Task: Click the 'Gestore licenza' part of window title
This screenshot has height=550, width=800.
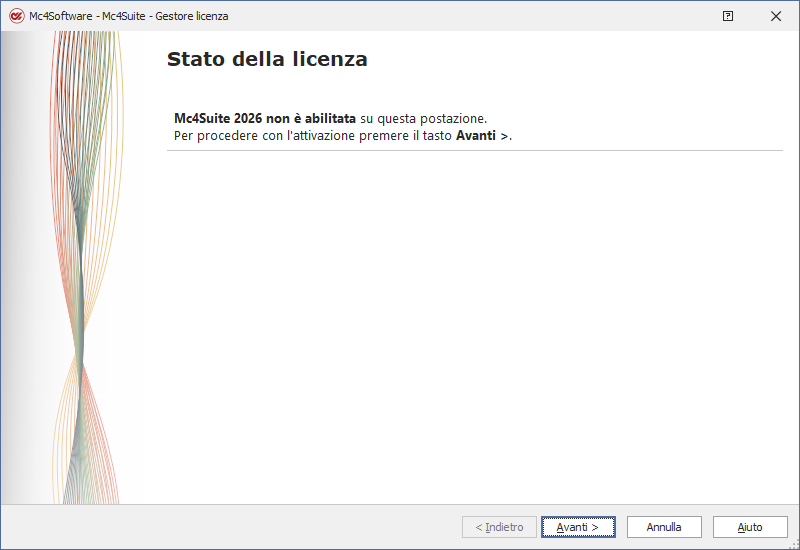Action: click(x=192, y=16)
